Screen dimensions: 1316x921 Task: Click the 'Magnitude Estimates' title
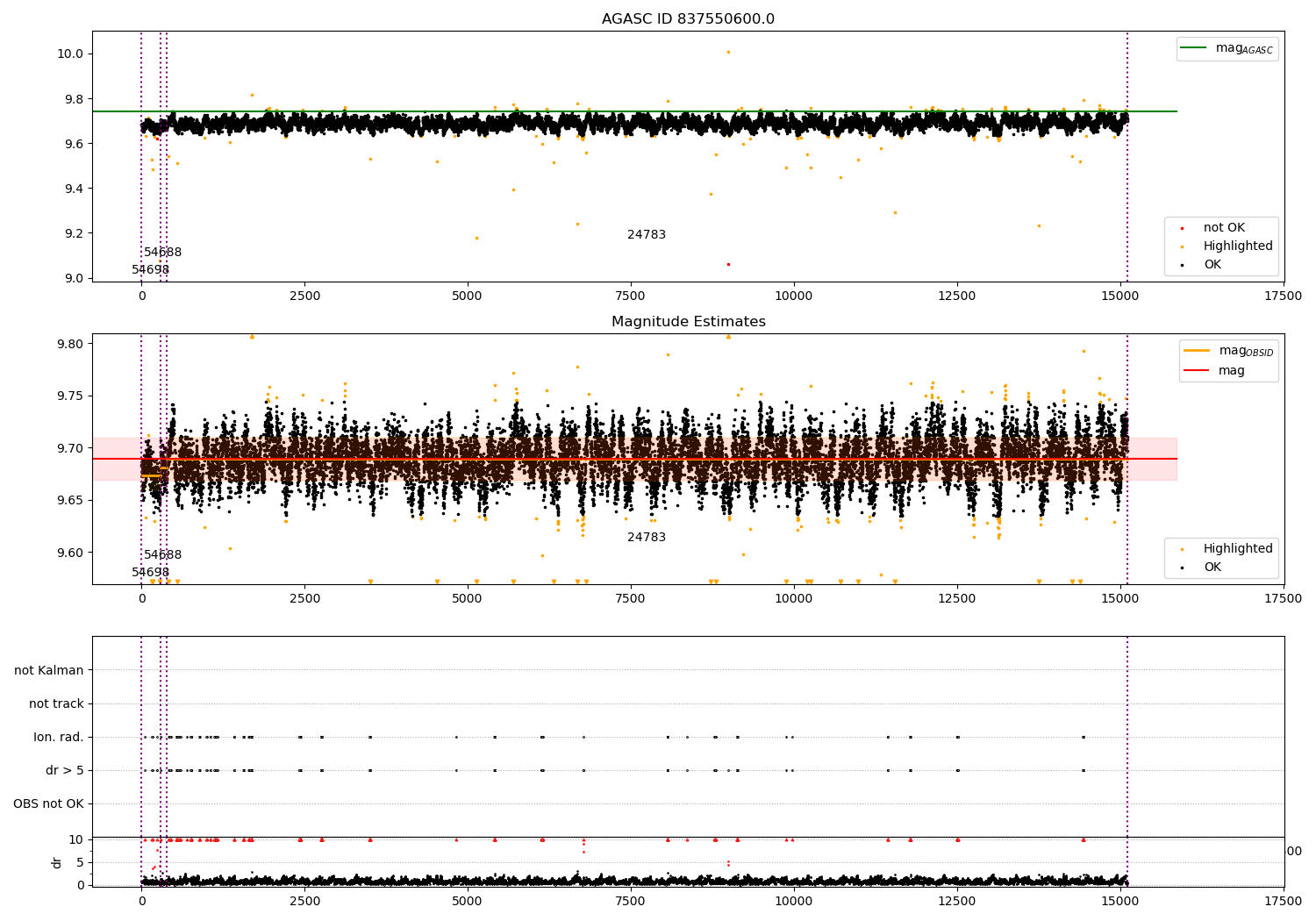pyautogui.click(x=688, y=322)
